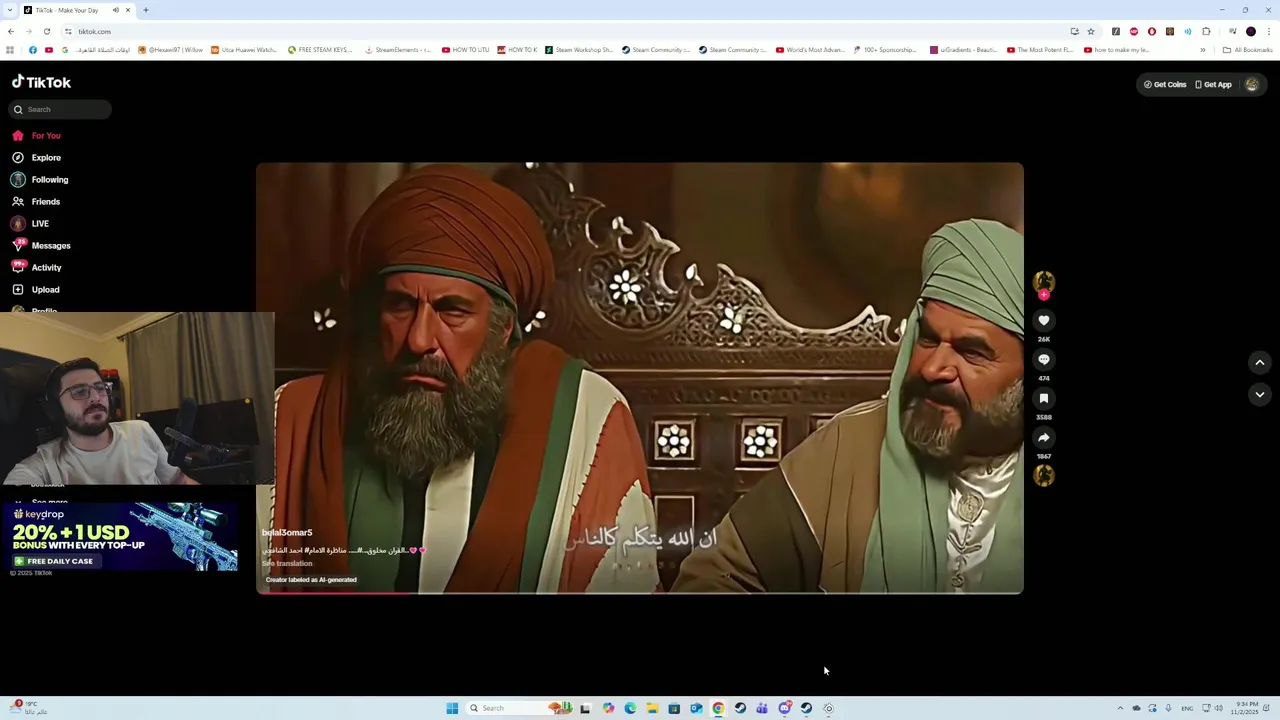Viewport: 1280px width, 720px height.
Task: Open a new browser tab
Action: [145, 10]
